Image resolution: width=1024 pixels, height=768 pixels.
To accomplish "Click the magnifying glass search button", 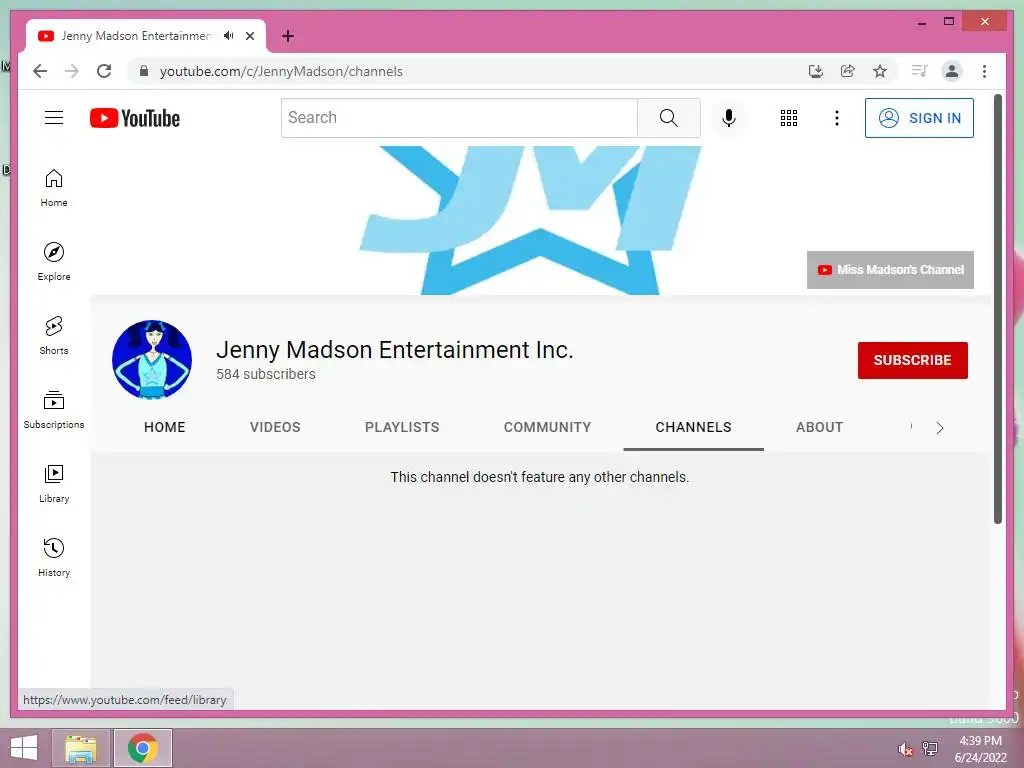I will click(x=669, y=118).
